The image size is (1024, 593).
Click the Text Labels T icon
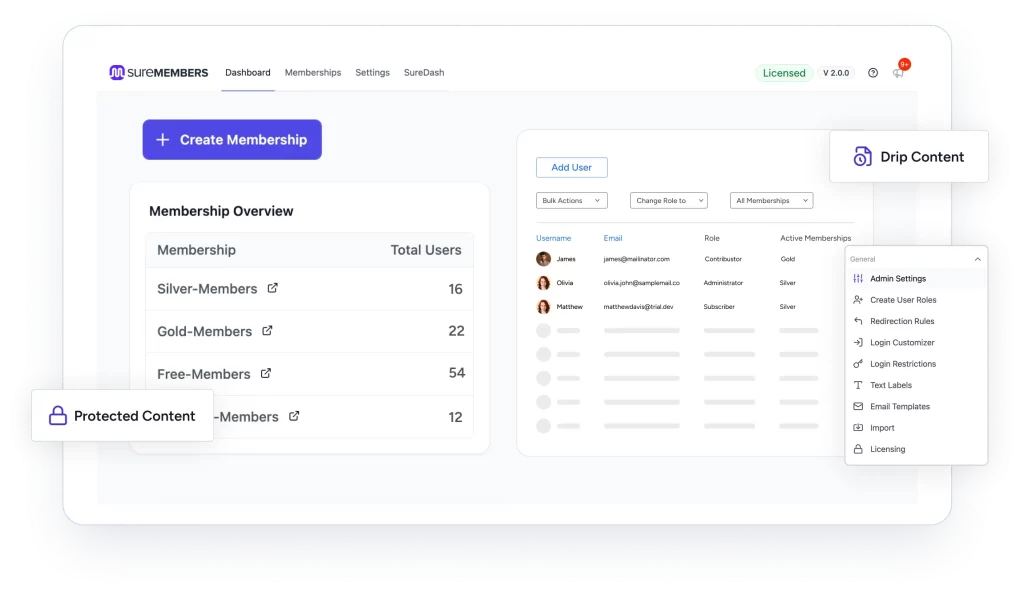pyautogui.click(x=858, y=385)
